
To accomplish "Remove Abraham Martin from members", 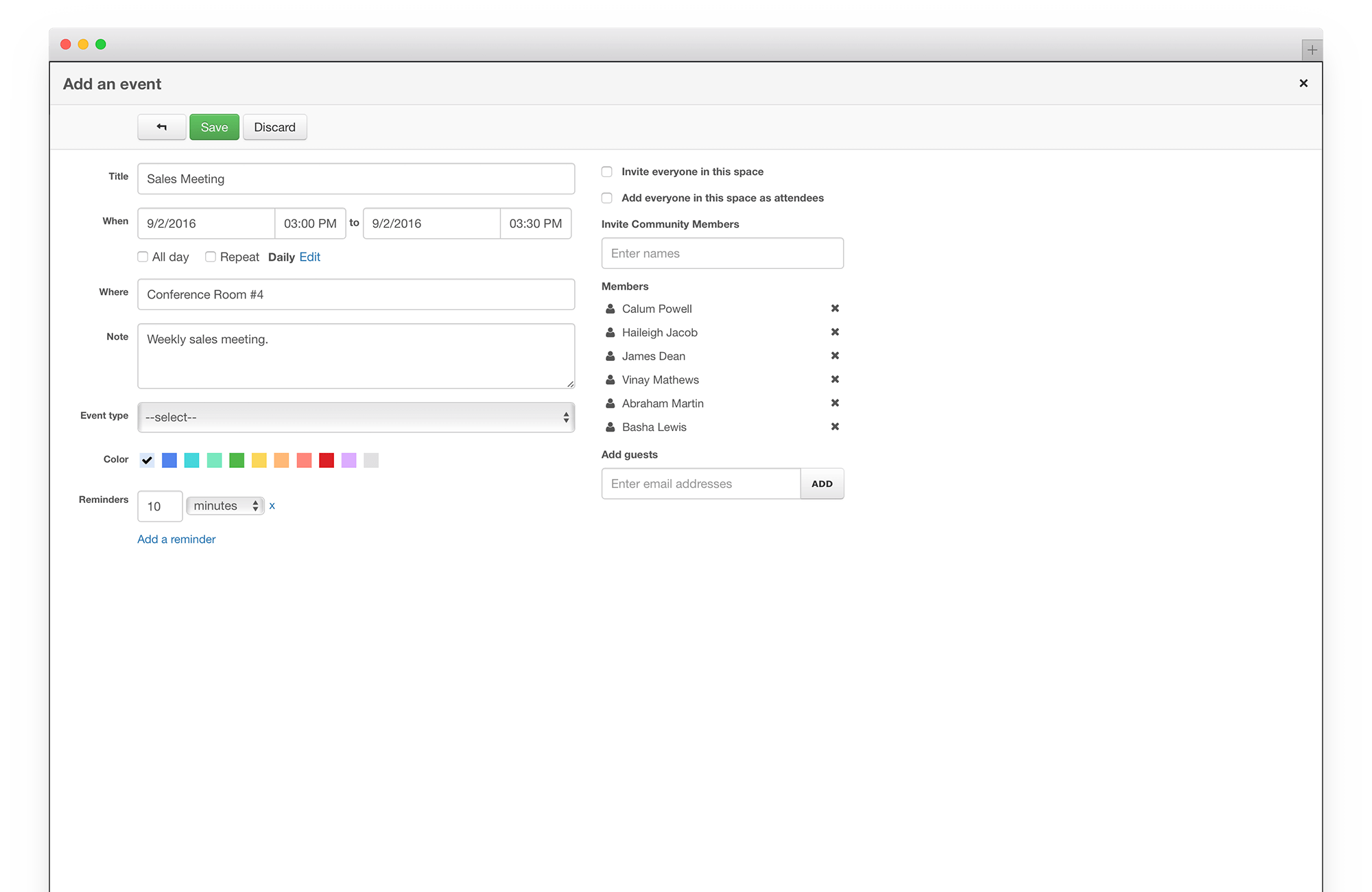I will point(835,403).
